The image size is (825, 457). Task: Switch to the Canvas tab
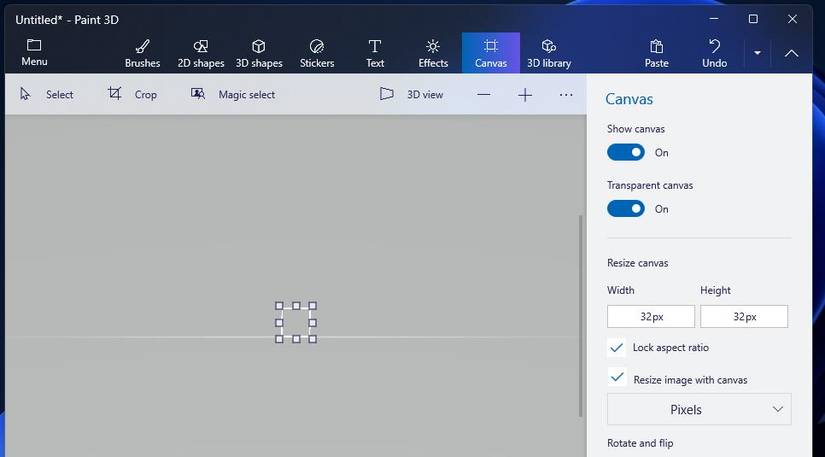[x=491, y=53]
